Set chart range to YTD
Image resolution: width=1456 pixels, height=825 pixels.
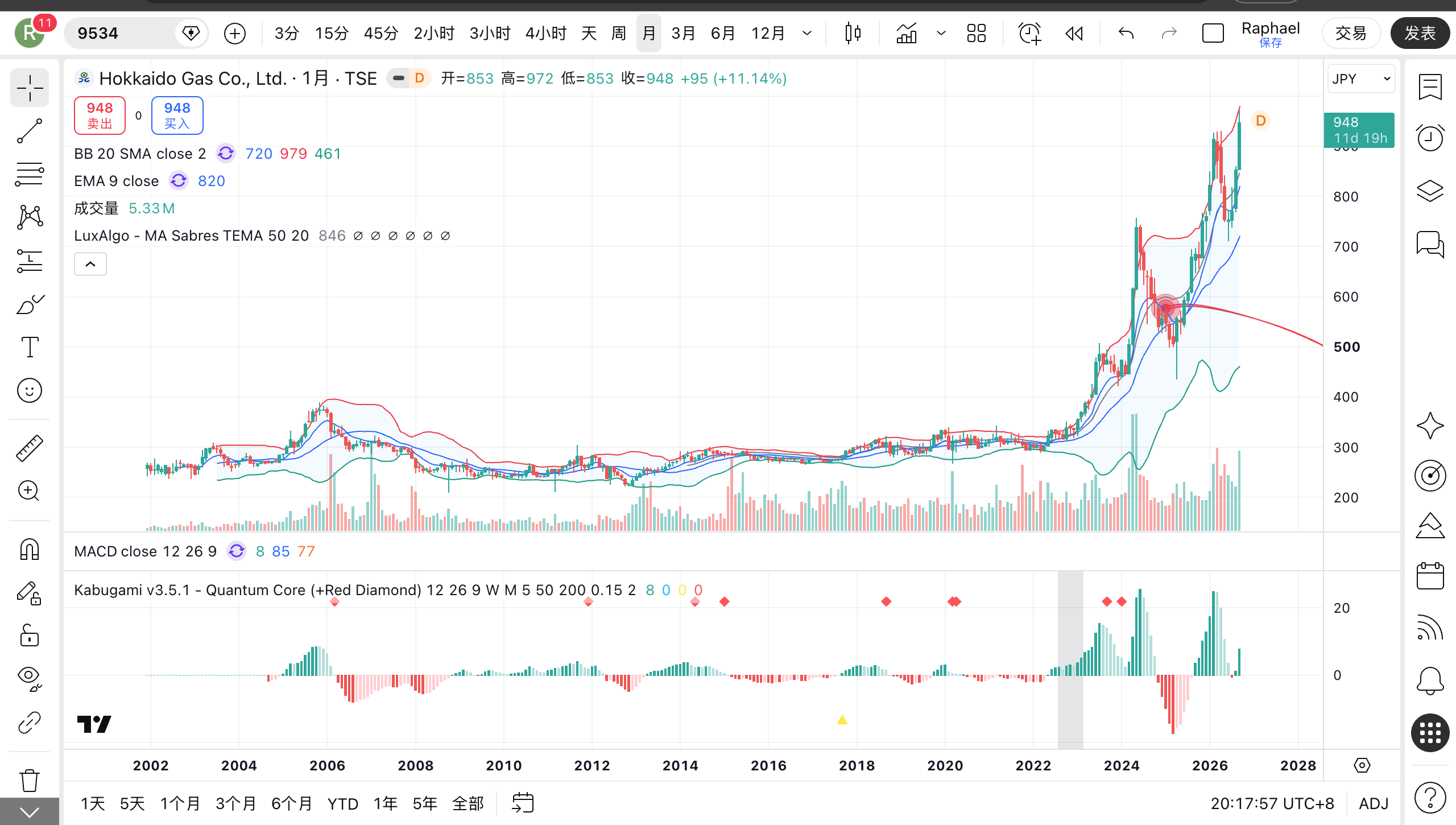(x=343, y=803)
